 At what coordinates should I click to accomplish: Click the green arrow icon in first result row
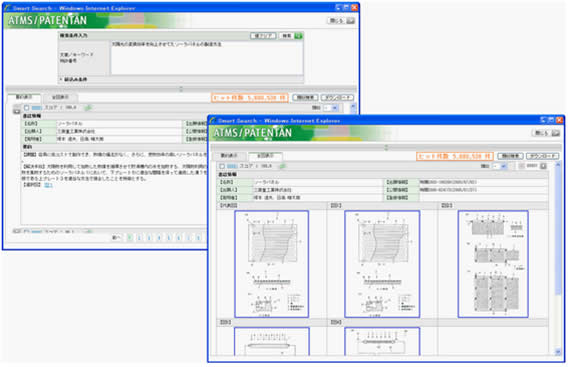click(x=88, y=108)
